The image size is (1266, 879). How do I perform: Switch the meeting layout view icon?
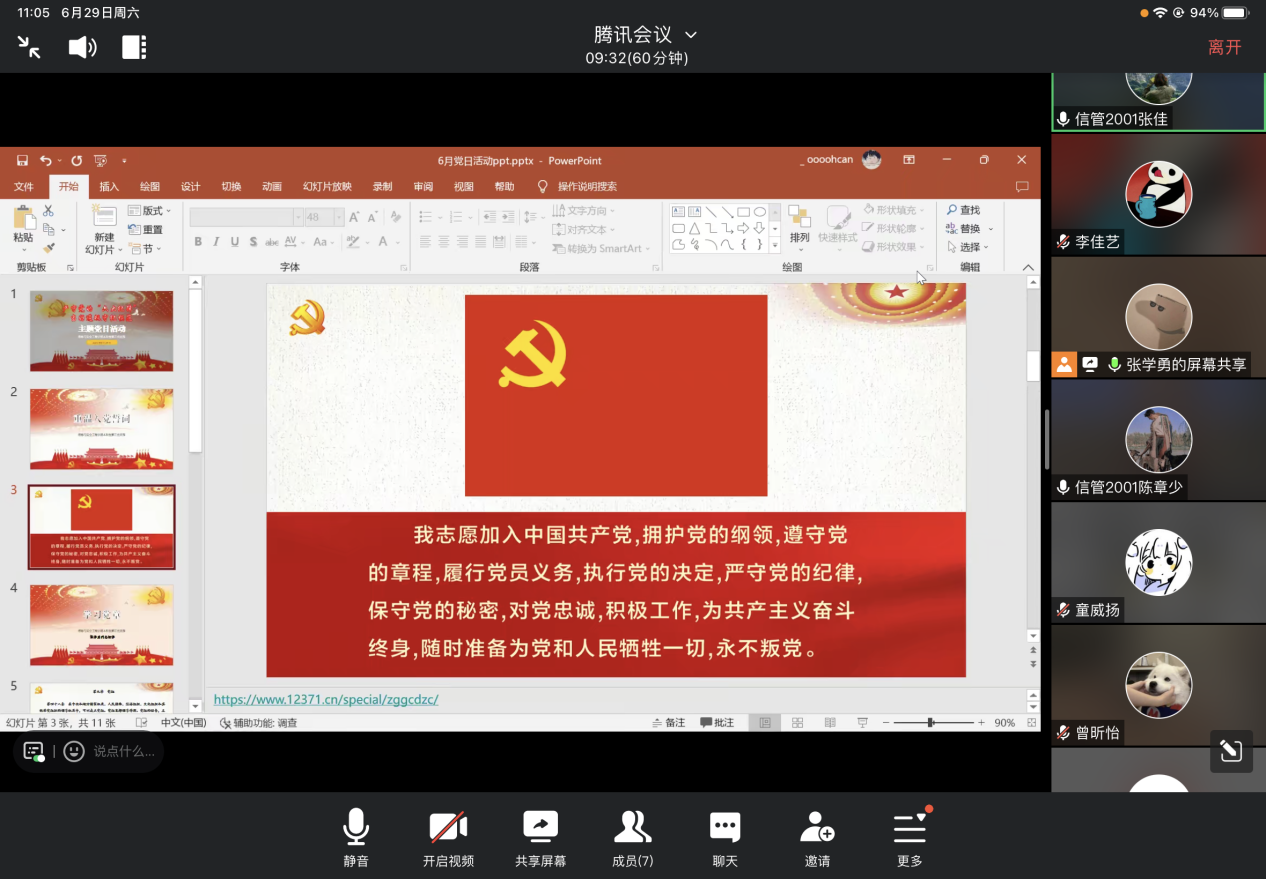click(134, 47)
